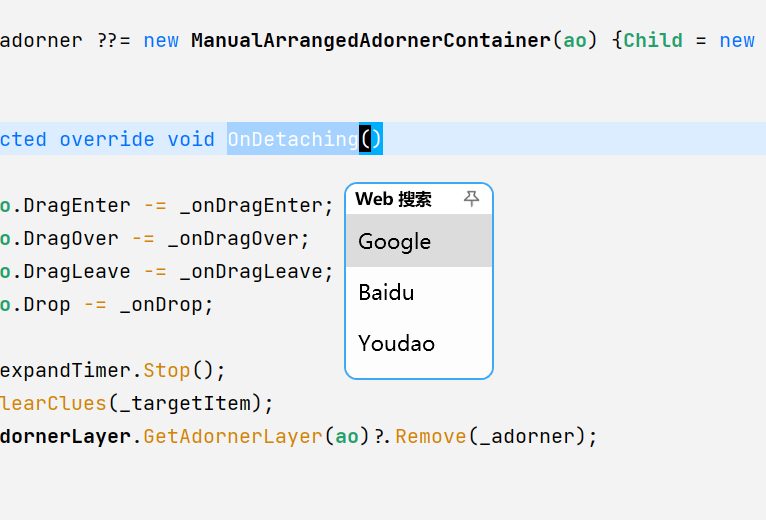The image size is (766, 520).
Task: Place the cursor on the _onDragEnter identifier
Action: click(252, 205)
